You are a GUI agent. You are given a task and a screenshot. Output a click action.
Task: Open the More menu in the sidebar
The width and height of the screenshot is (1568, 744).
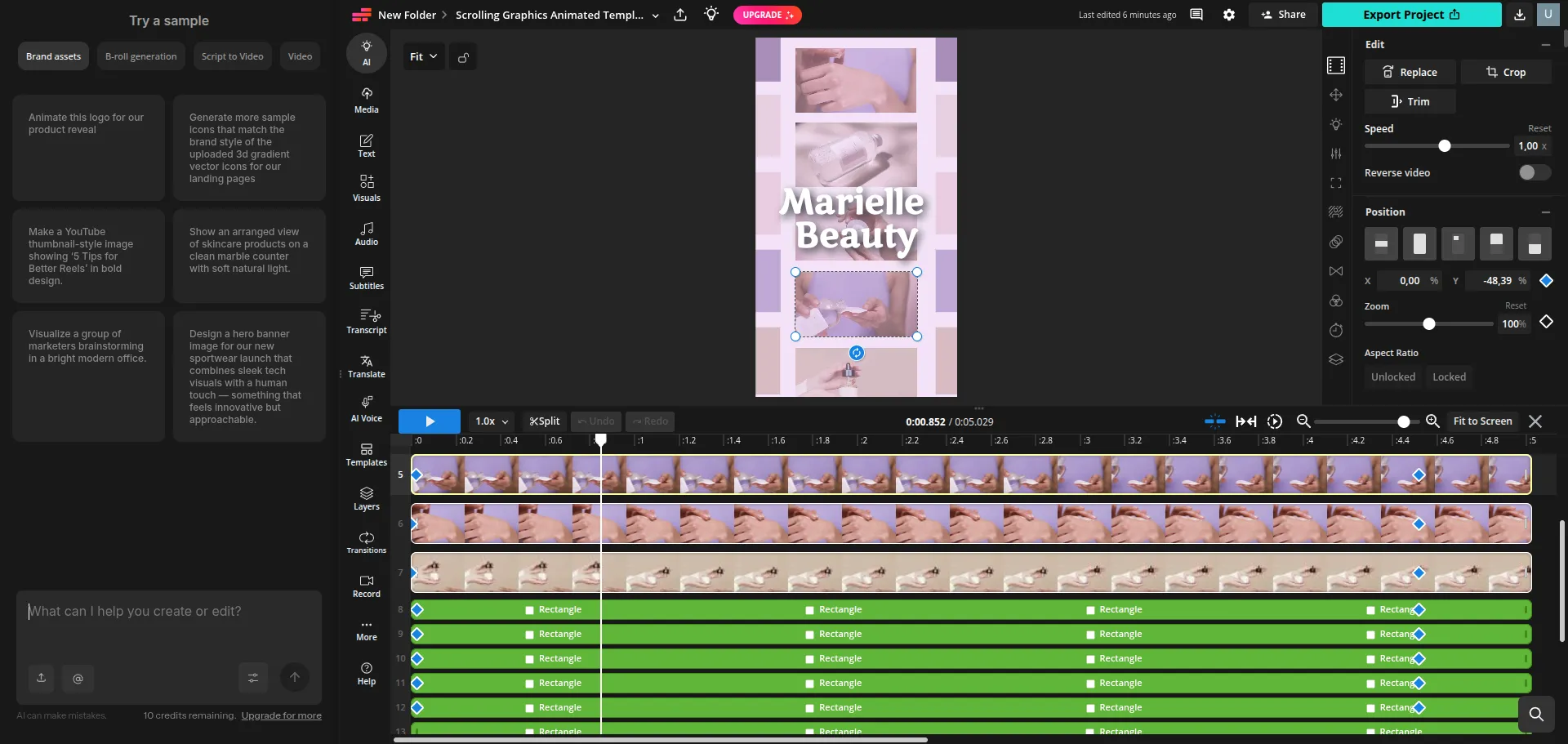tap(367, 630)
